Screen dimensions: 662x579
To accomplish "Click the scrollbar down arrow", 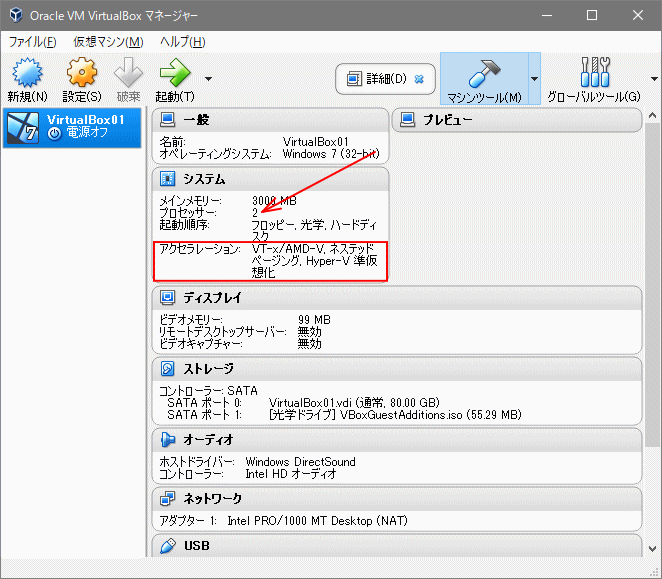I will [x=652, y=549].
